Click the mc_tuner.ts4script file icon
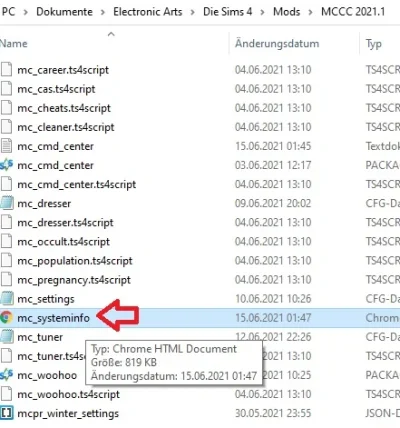This screenshot has height=428, width=400. (x=6, y=356)
